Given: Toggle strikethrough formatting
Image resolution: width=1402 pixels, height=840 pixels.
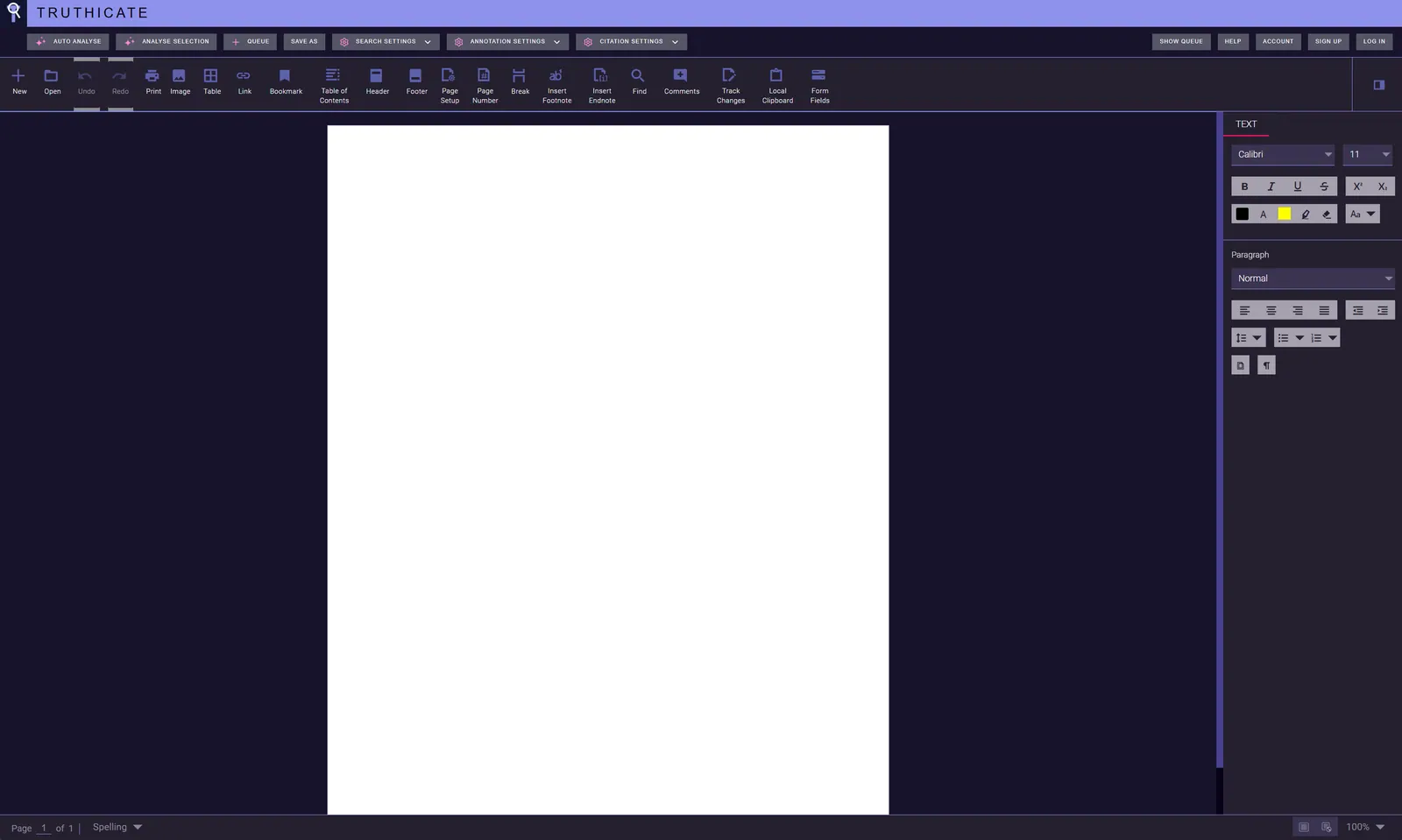Looking at the screenshot, I should coord(1324,187).
